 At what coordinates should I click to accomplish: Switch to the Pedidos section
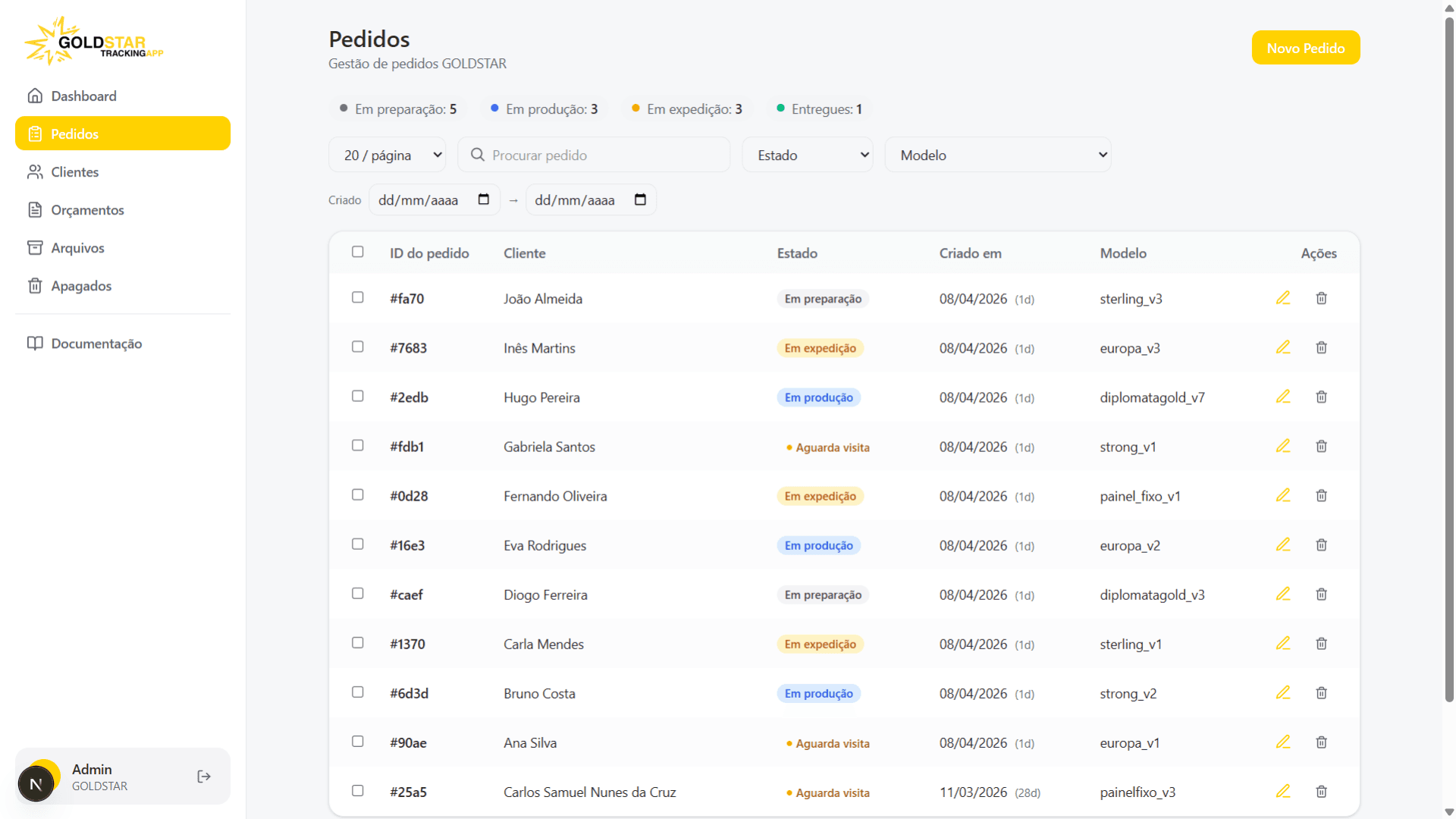[x=74, y=133]
